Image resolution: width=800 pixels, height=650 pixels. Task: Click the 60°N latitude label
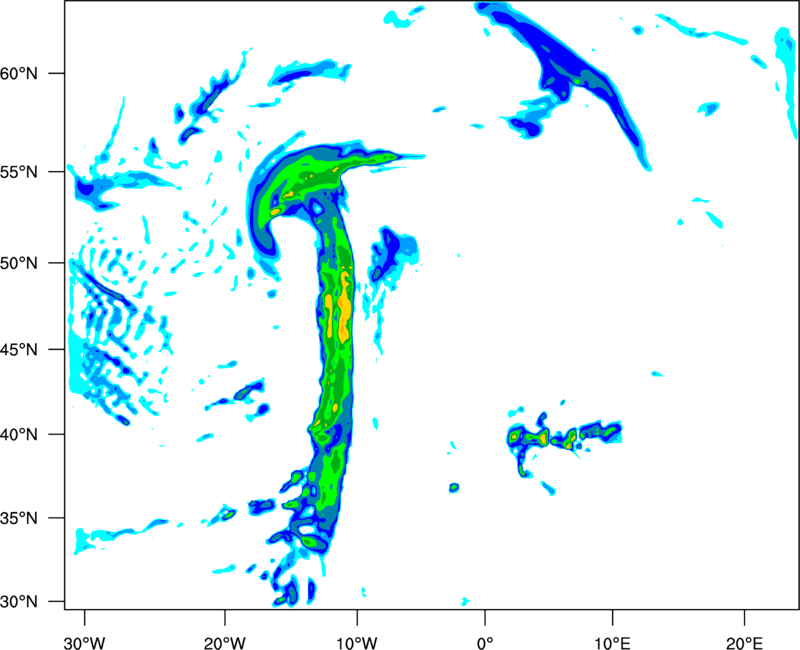[19, 73]
